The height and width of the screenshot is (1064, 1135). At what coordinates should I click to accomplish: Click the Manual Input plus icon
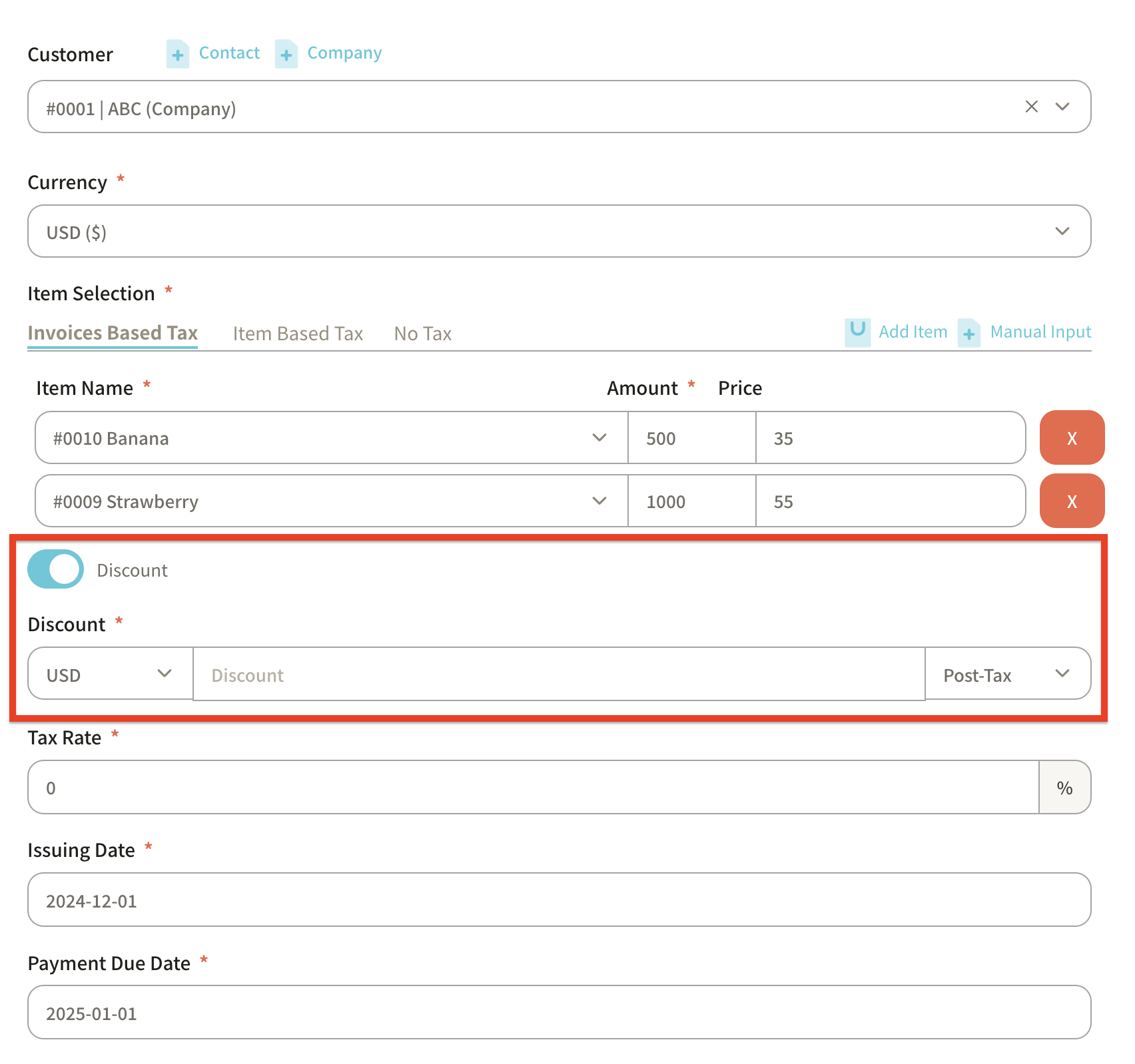coord(968,332)
